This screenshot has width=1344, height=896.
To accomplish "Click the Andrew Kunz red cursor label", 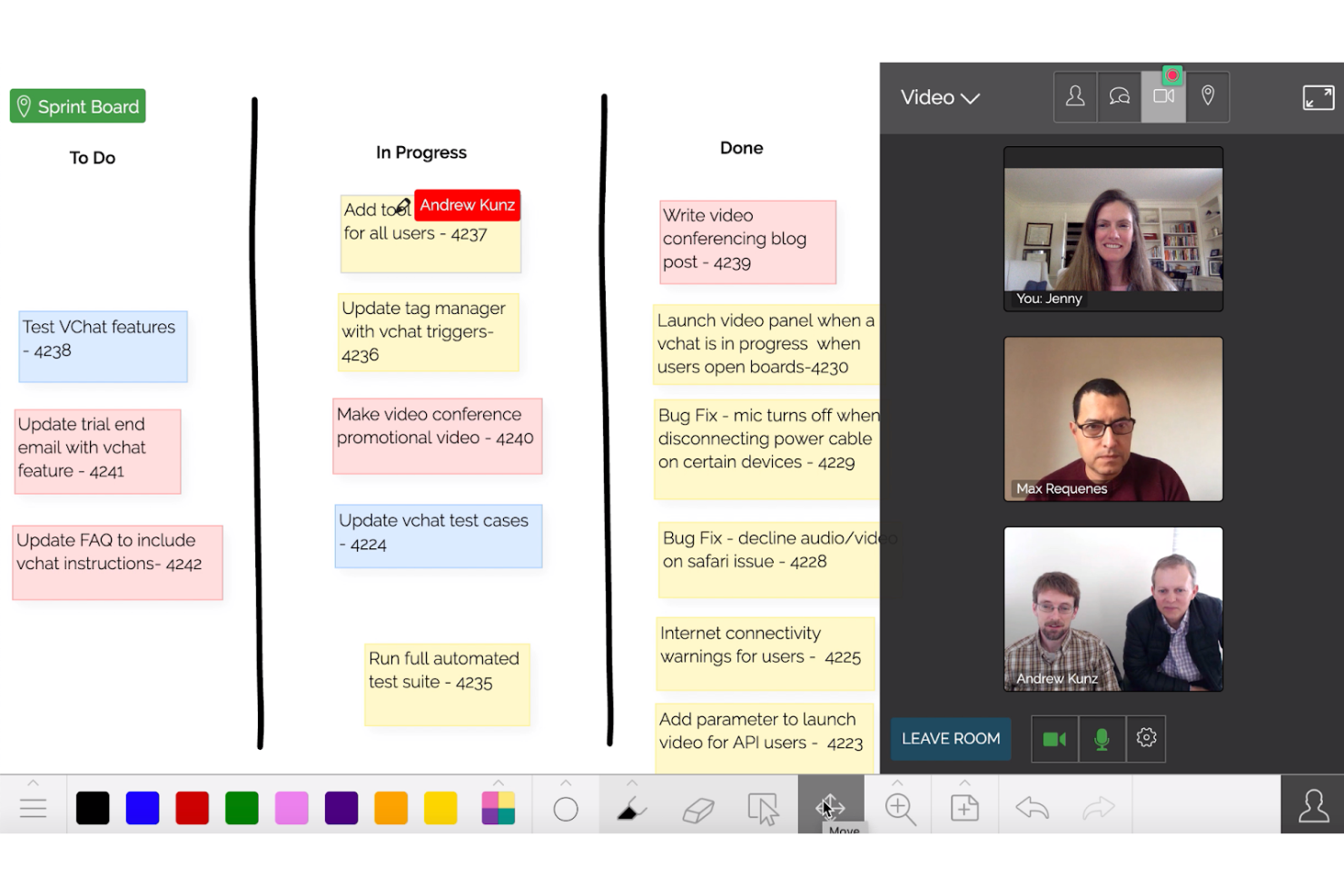I will point(467,205).
